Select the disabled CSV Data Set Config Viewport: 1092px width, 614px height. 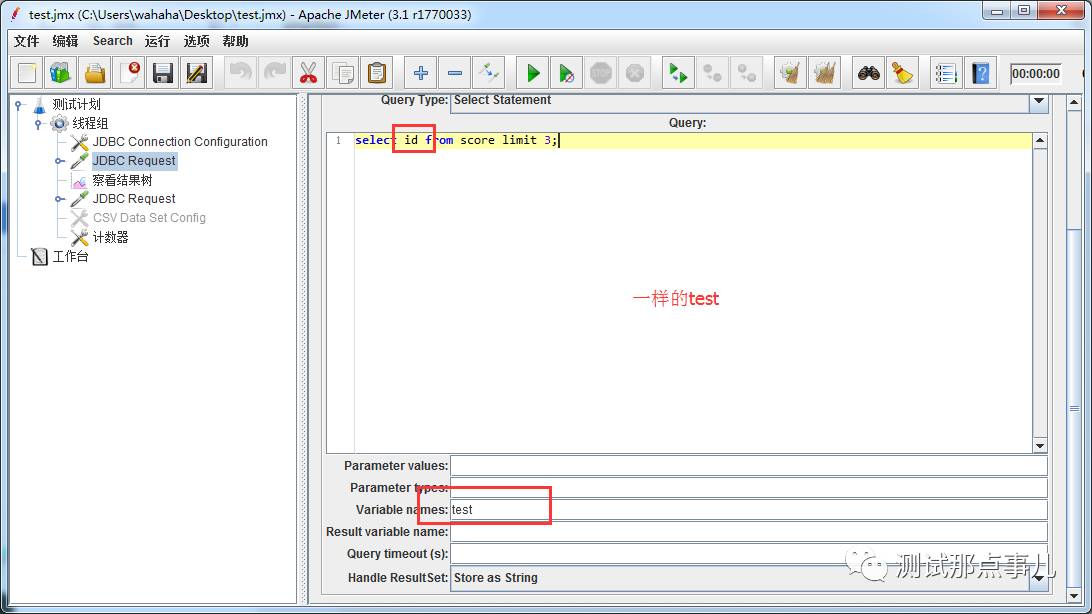click(149, 218)
